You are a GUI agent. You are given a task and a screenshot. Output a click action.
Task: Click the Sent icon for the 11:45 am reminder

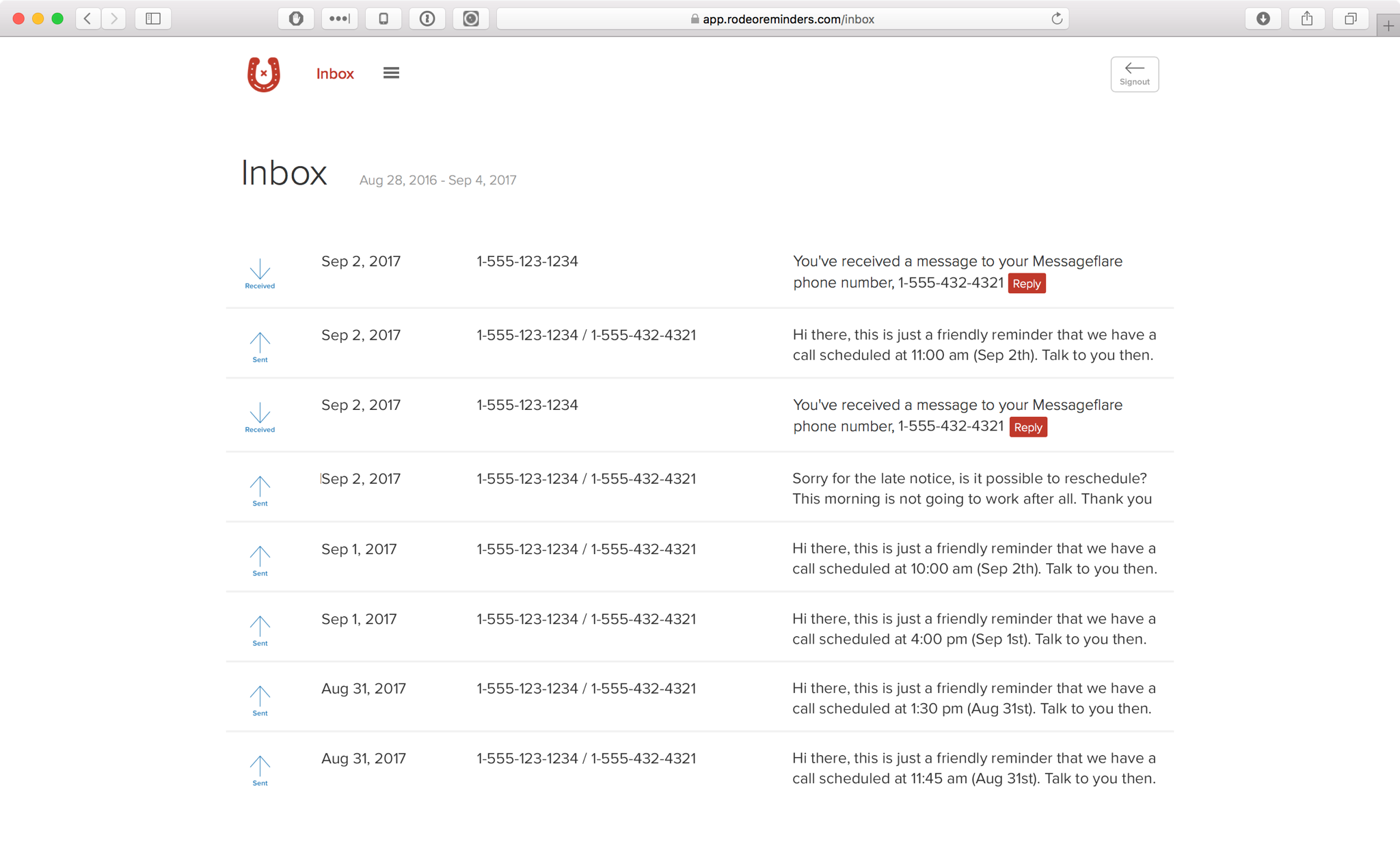click(x=260, y=769)
